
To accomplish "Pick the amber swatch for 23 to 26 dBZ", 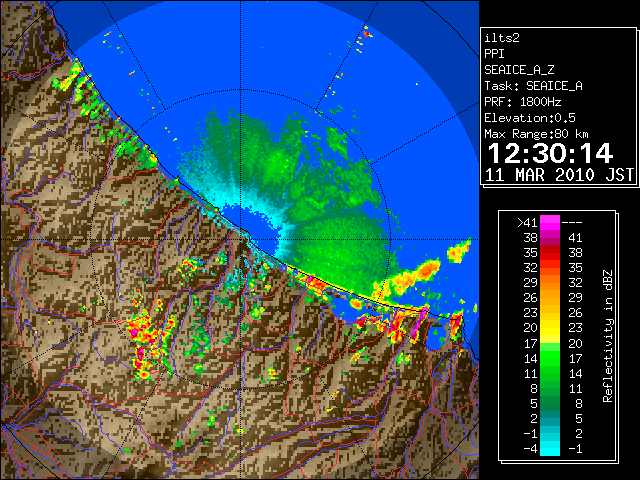I will pos(550,313).
